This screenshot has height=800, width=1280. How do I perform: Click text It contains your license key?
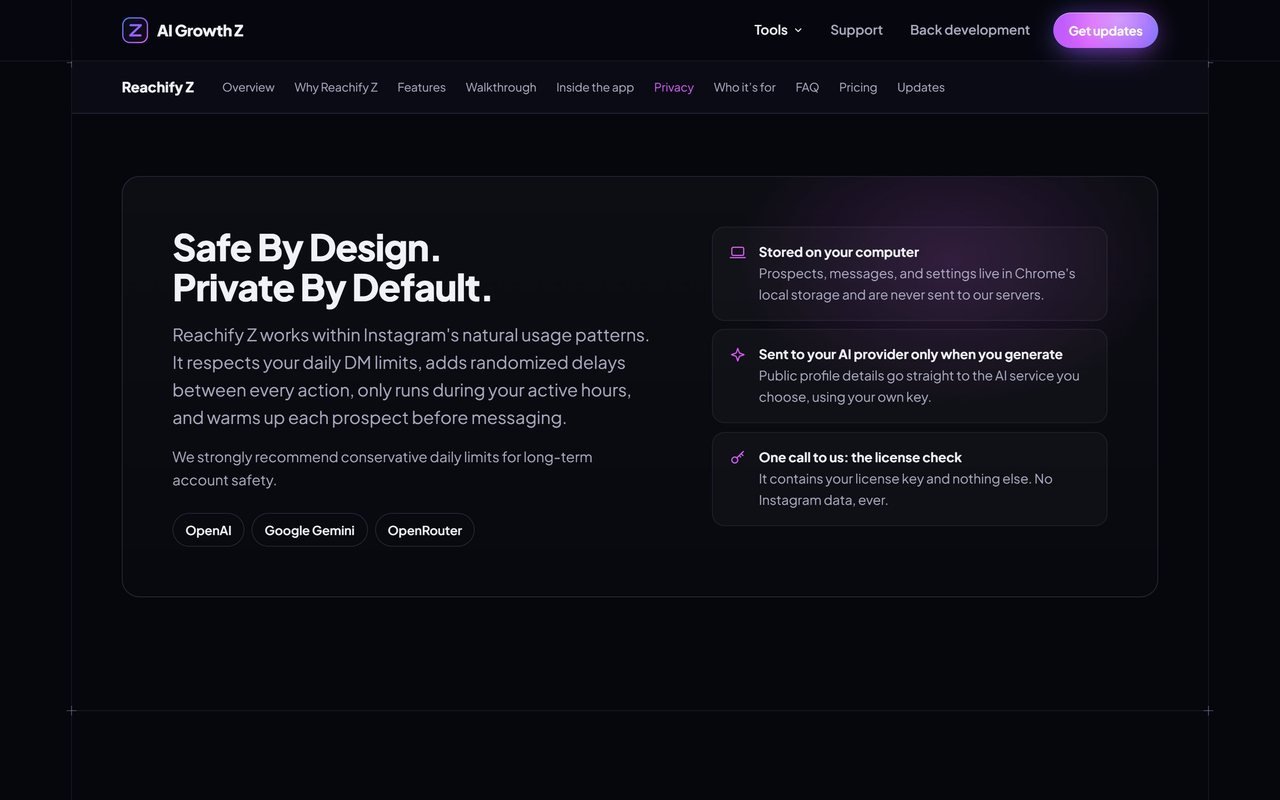coord(905,489)
